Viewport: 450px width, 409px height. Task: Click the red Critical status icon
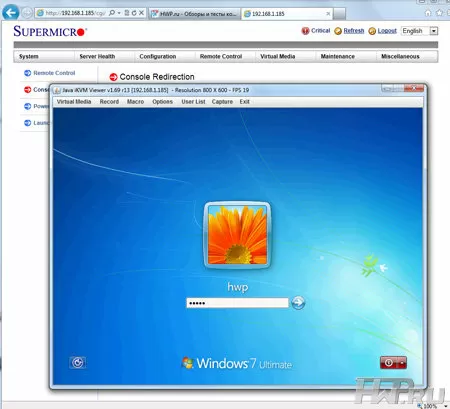tap(305, 31)
